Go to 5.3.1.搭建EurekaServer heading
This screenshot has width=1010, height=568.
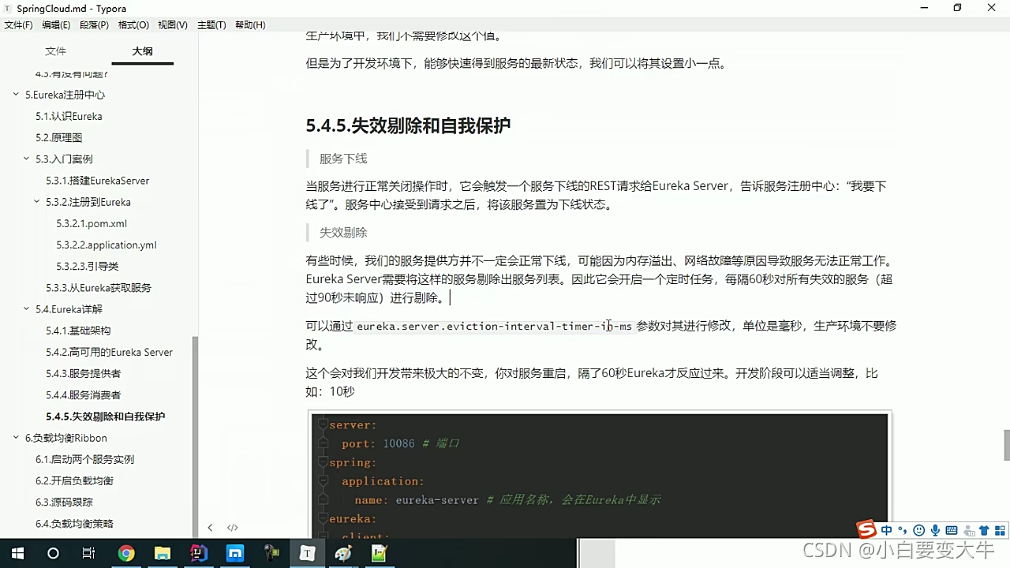point(97,180)
